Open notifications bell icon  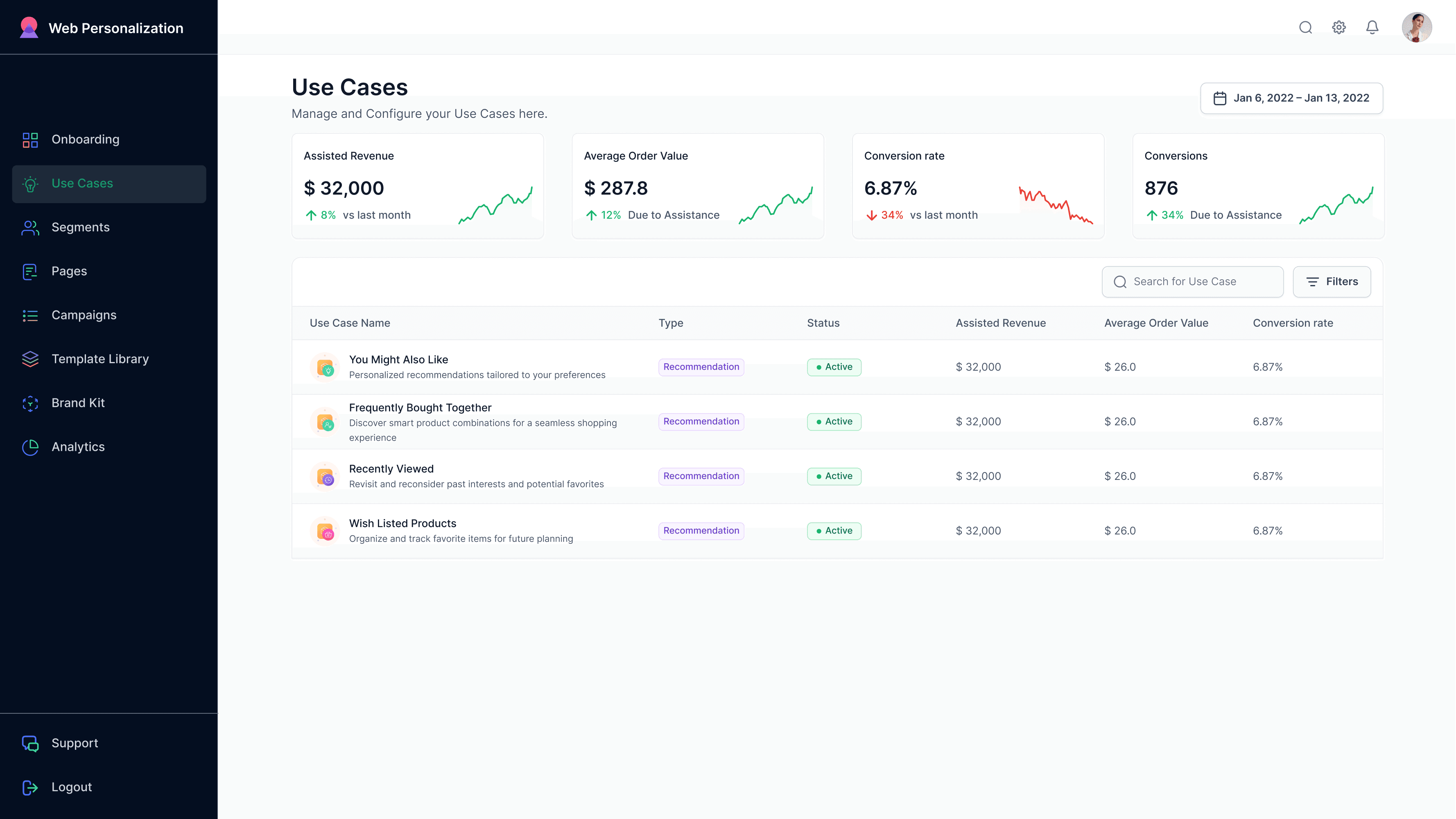(1372, 27)
